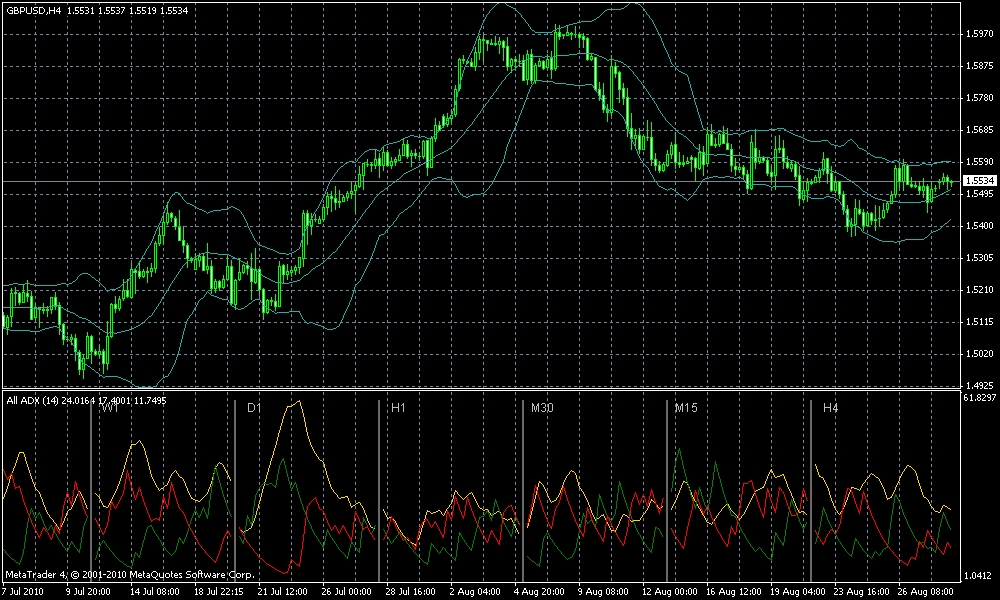Select the 1.5115 price axis label

coord(980,322)
